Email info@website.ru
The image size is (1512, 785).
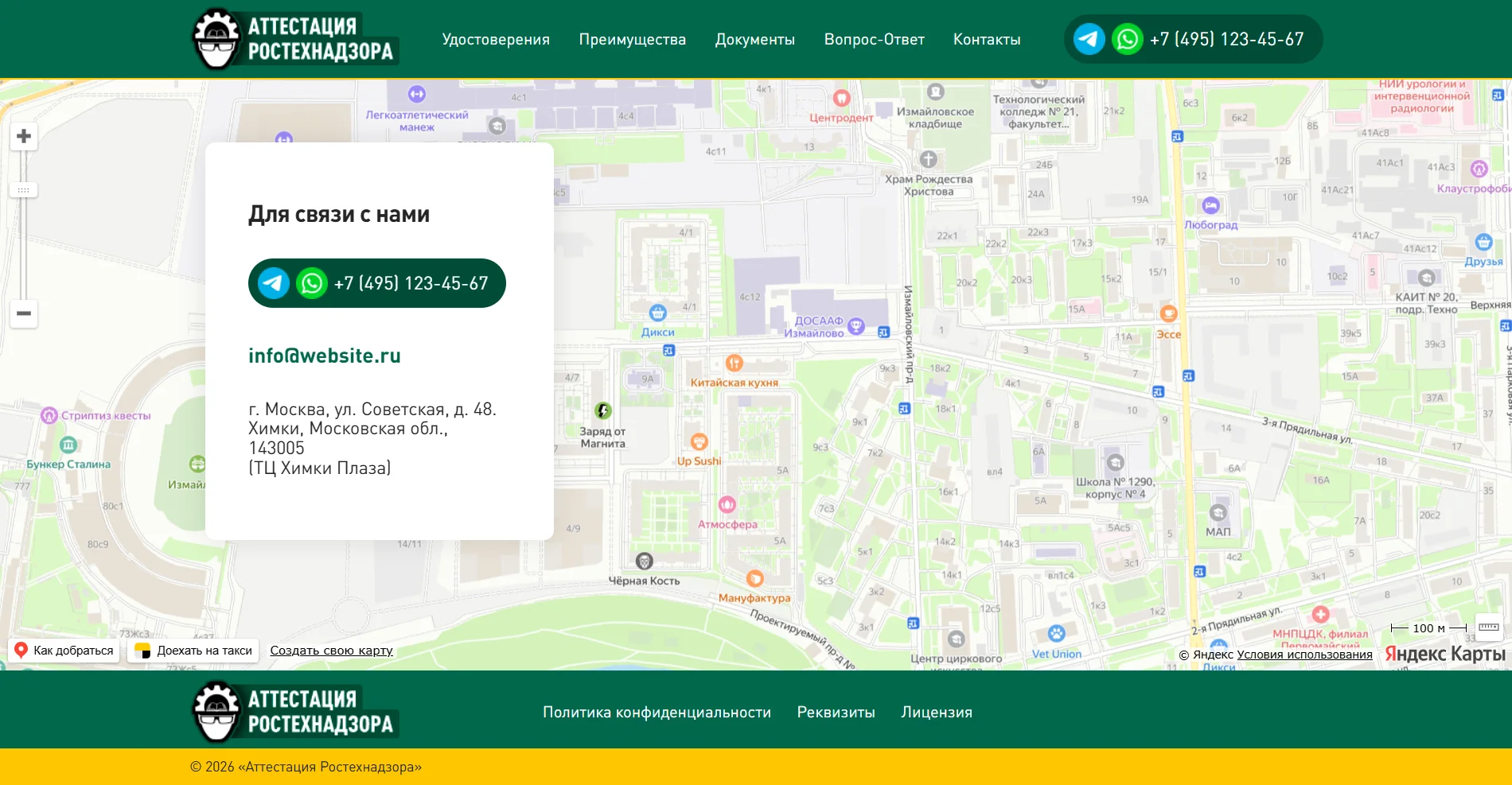click(325, 356)
